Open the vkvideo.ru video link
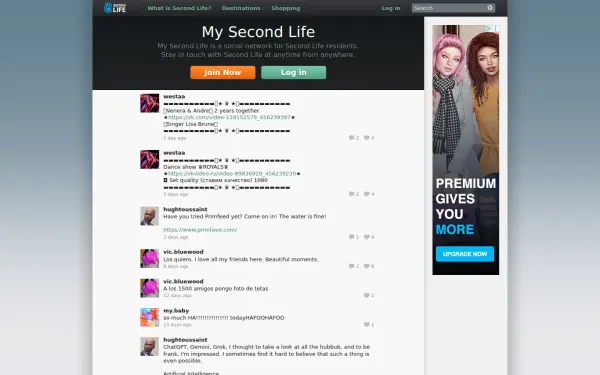 [232, 174]
